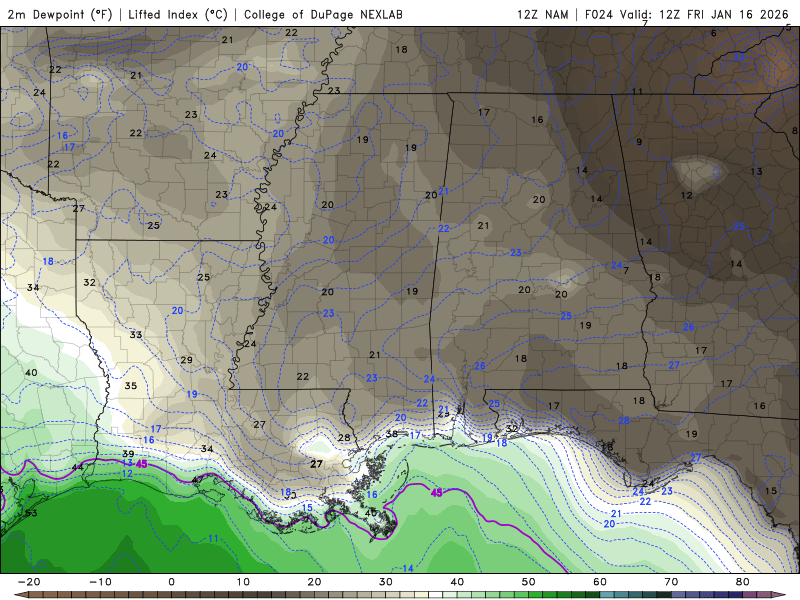Click the black "13" dewpoint value
Image resolution: width=800 pixels, height=600 pixels.
(x=756, y=171)
